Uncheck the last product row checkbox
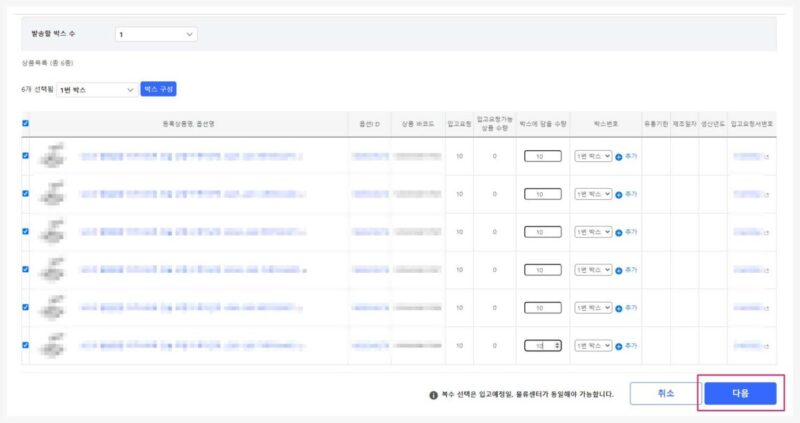This screenshot has height=423, width=800. (x=26, y=345)
